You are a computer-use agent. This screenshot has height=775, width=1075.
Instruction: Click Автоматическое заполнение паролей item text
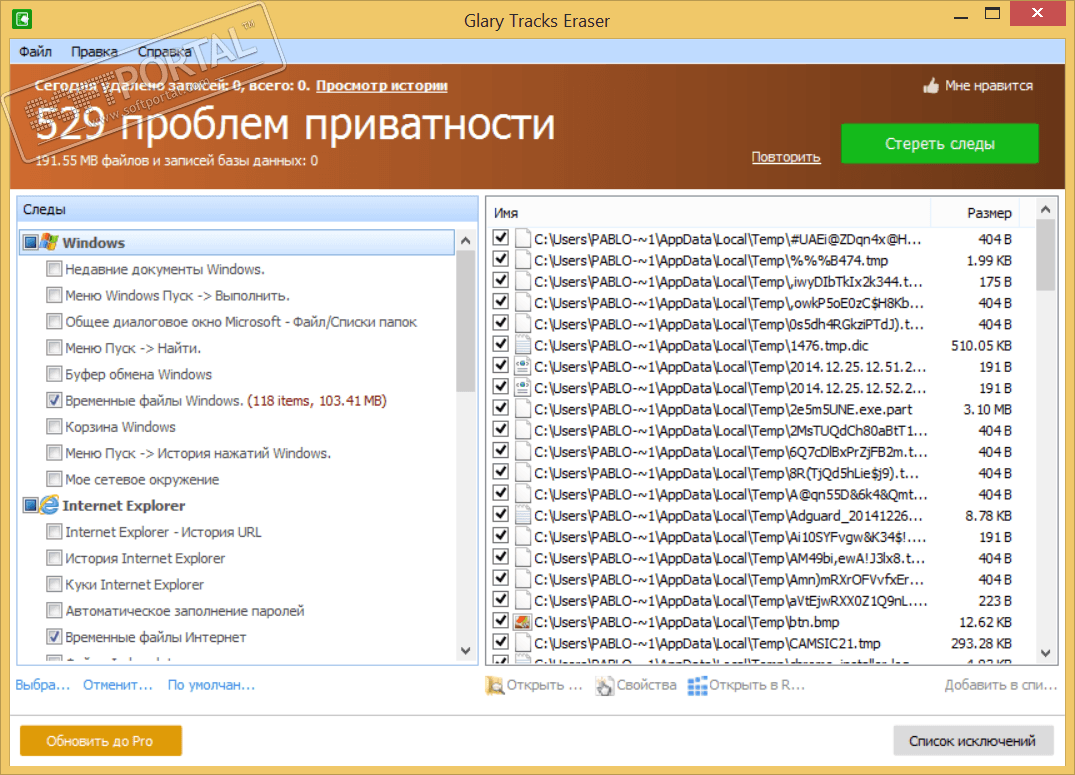tap(185, 610)
